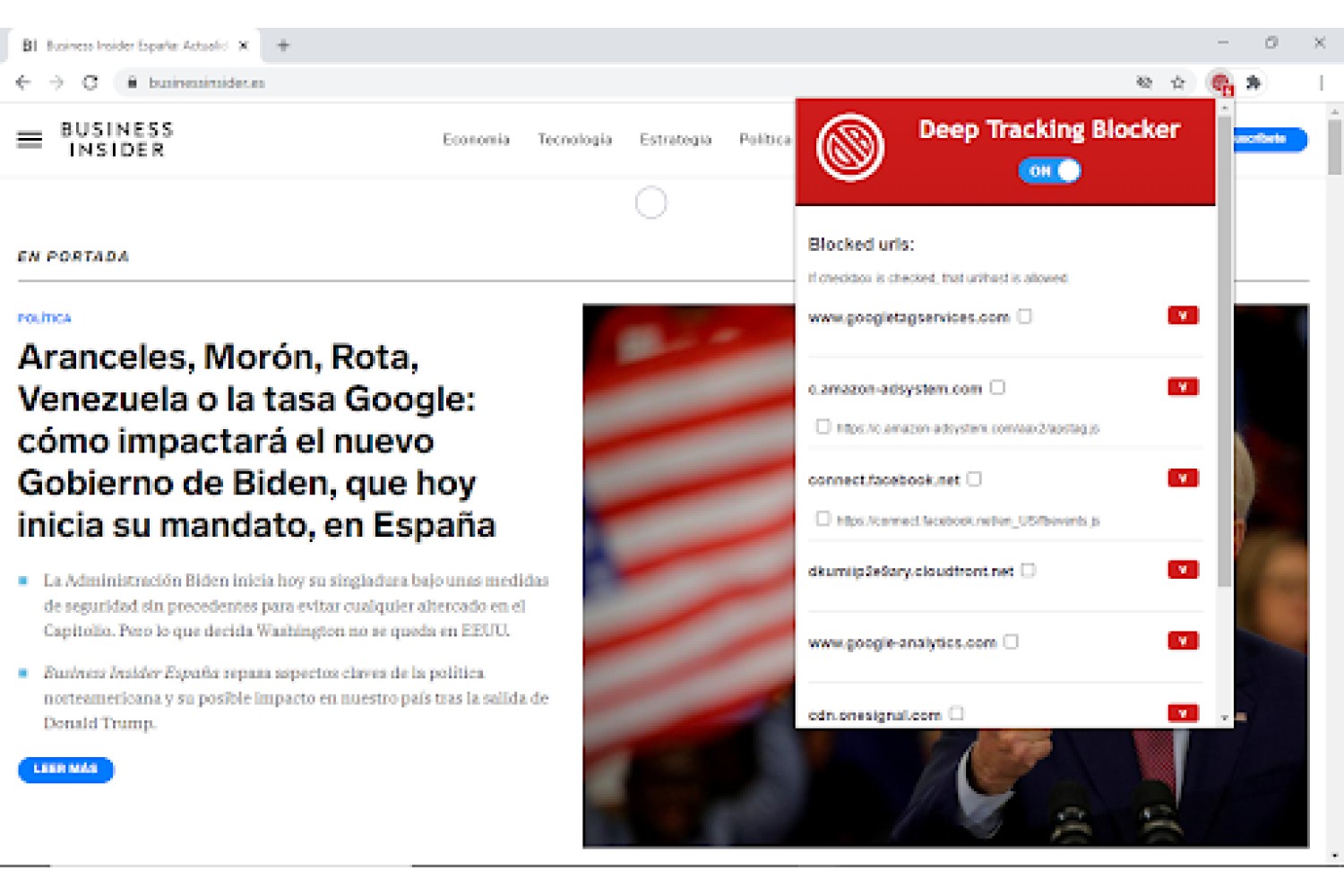The height and width of the screenshot is (896, 1344).
Task: Open the Estrategia section
Action: click(676, 140)
